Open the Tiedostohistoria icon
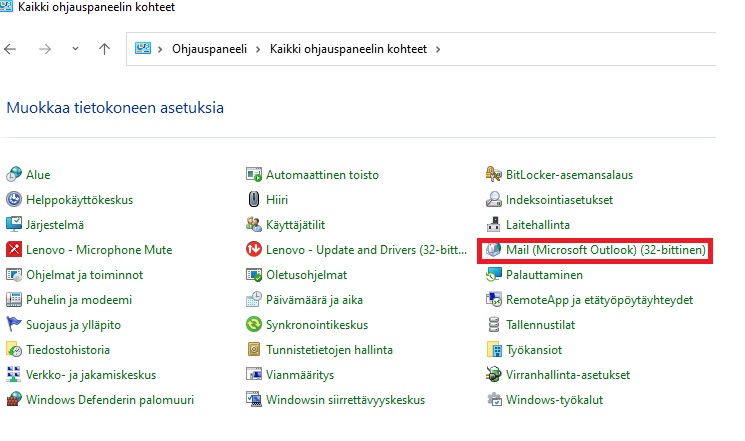Viewport: 745px width, 441px height. click(x=14, y=350)
